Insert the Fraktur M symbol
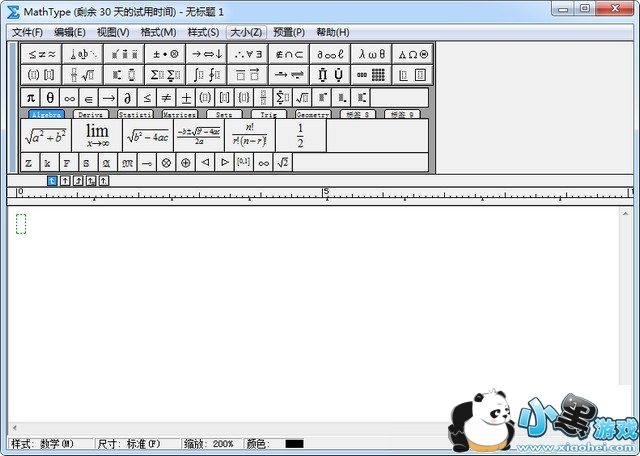This screenshot has height=456, width=640. click(127, 163)
